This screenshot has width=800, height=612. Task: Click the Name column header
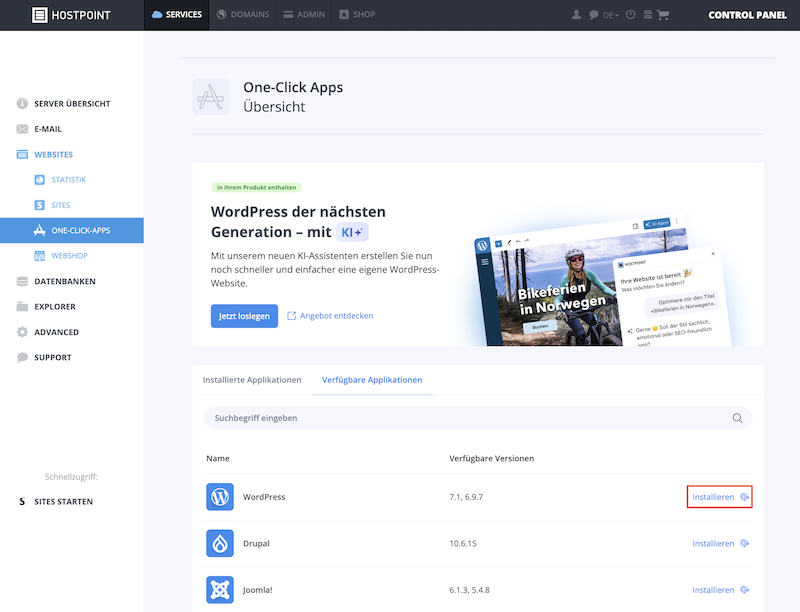tap(218, 458)
